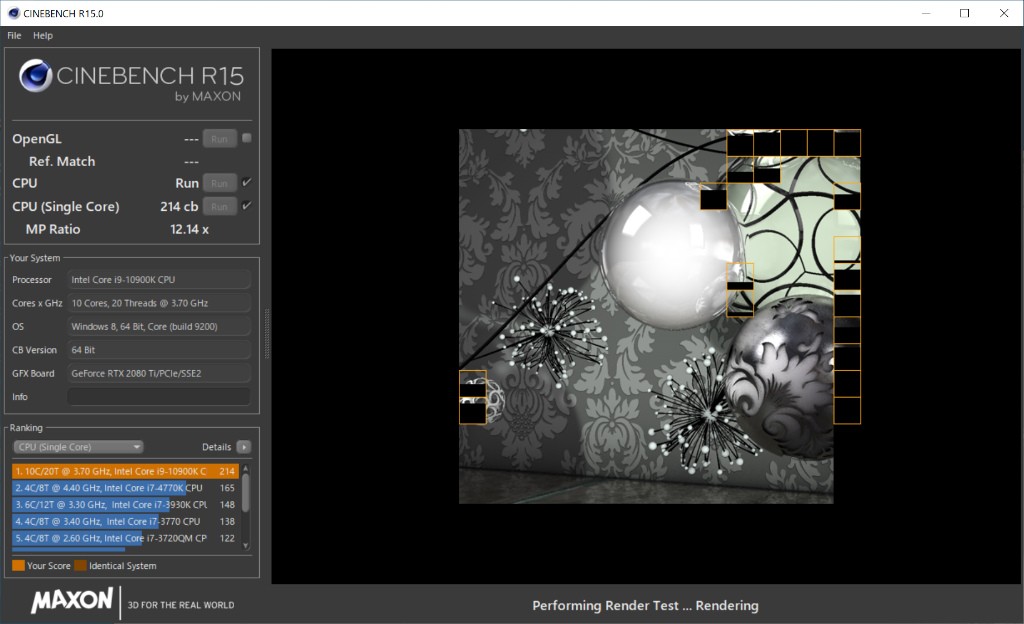Image resolution: width=1024 pixels, height=624 pixels.
Task: Toggle the CPU test checkbox
Action: click(x=247, y=183)
